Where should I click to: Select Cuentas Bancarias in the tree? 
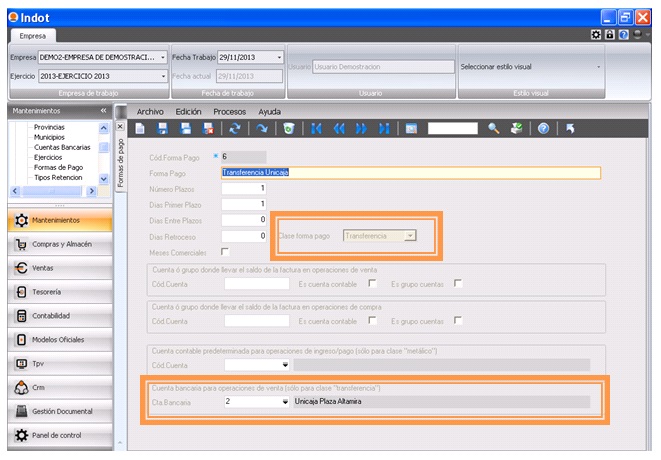tap(64, 147)
